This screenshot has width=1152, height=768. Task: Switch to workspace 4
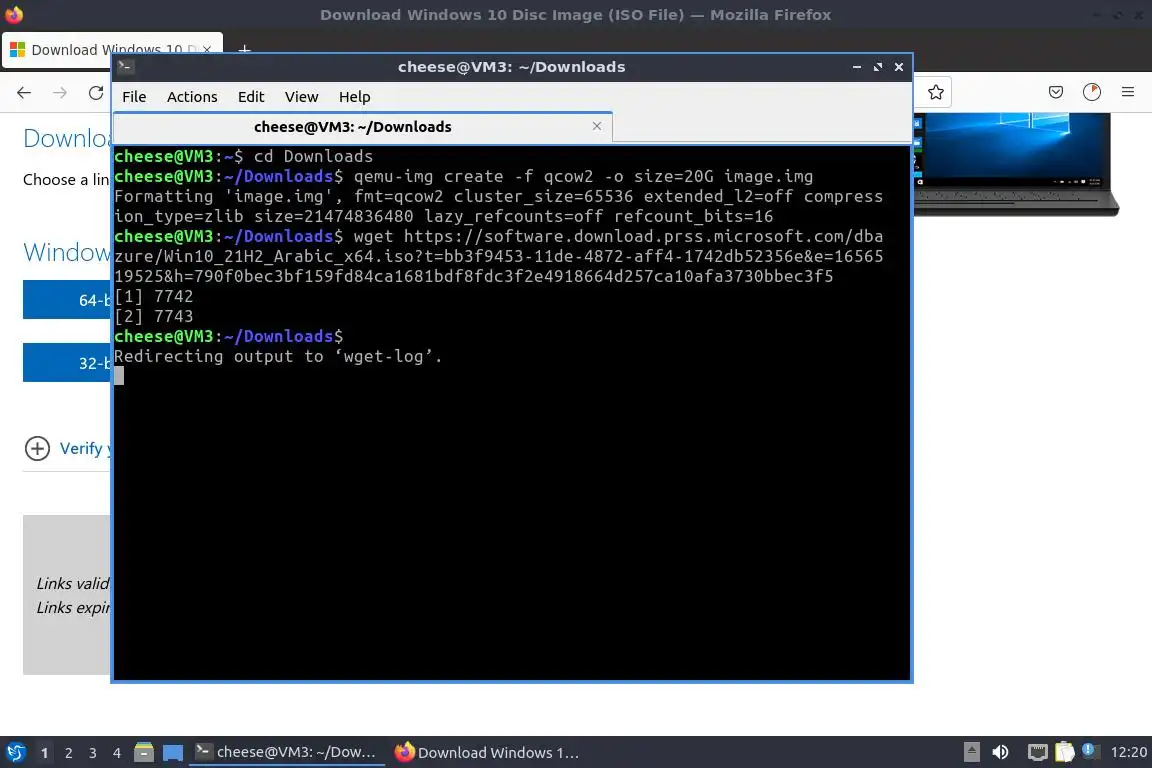[117, 753]
